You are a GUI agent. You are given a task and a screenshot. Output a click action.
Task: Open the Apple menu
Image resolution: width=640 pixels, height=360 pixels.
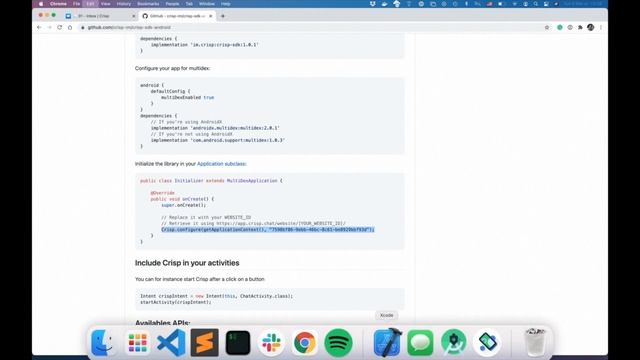41,4
